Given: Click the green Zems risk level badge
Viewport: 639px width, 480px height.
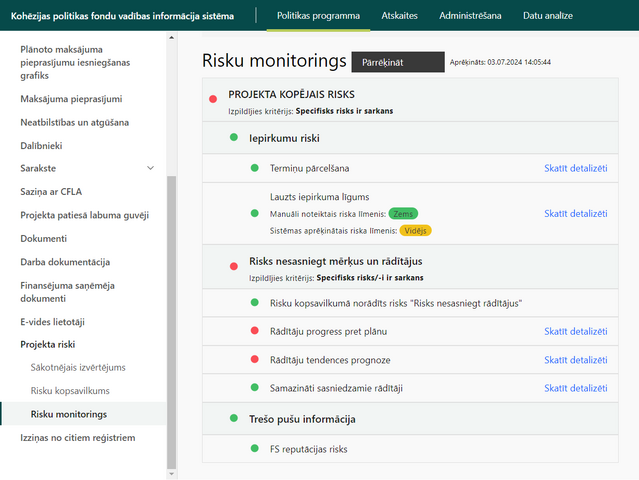Looking at the screenshot, I should click(403, 214).
